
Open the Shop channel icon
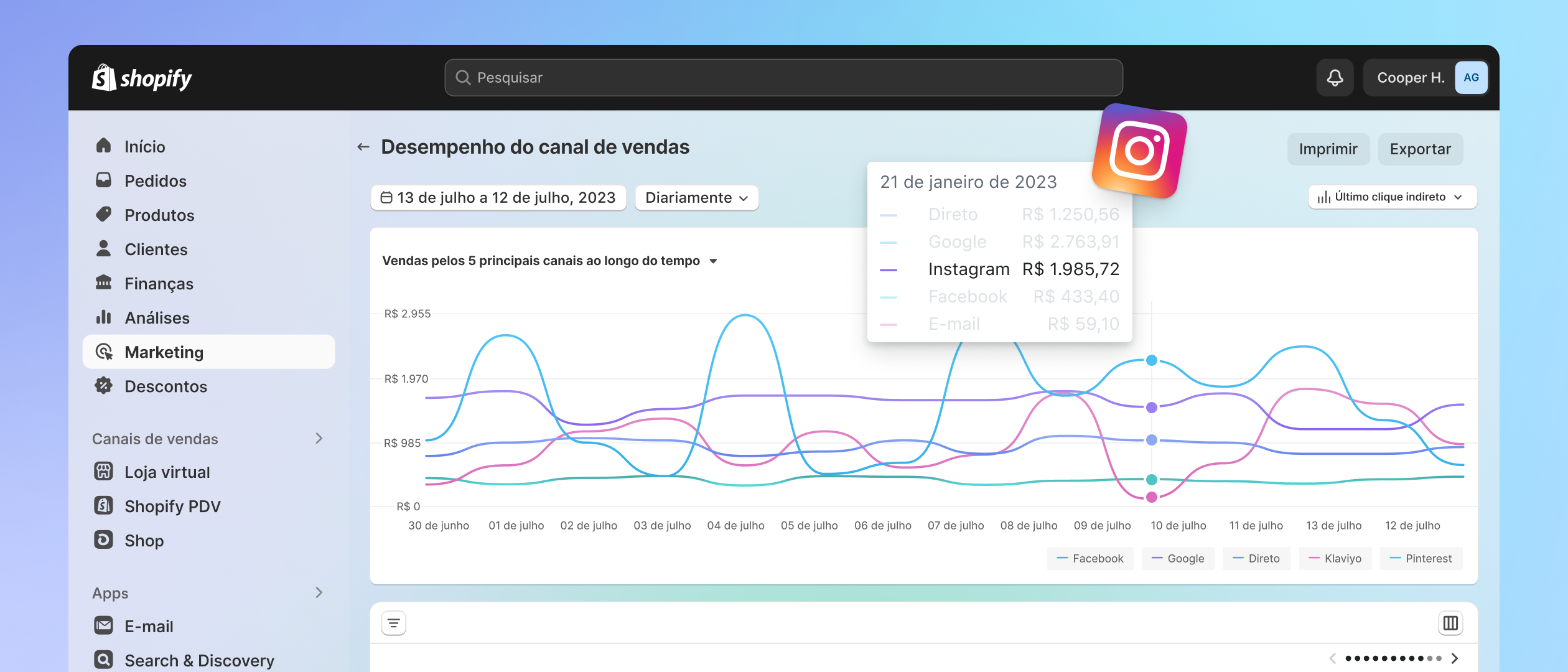(x=104, y=539)
